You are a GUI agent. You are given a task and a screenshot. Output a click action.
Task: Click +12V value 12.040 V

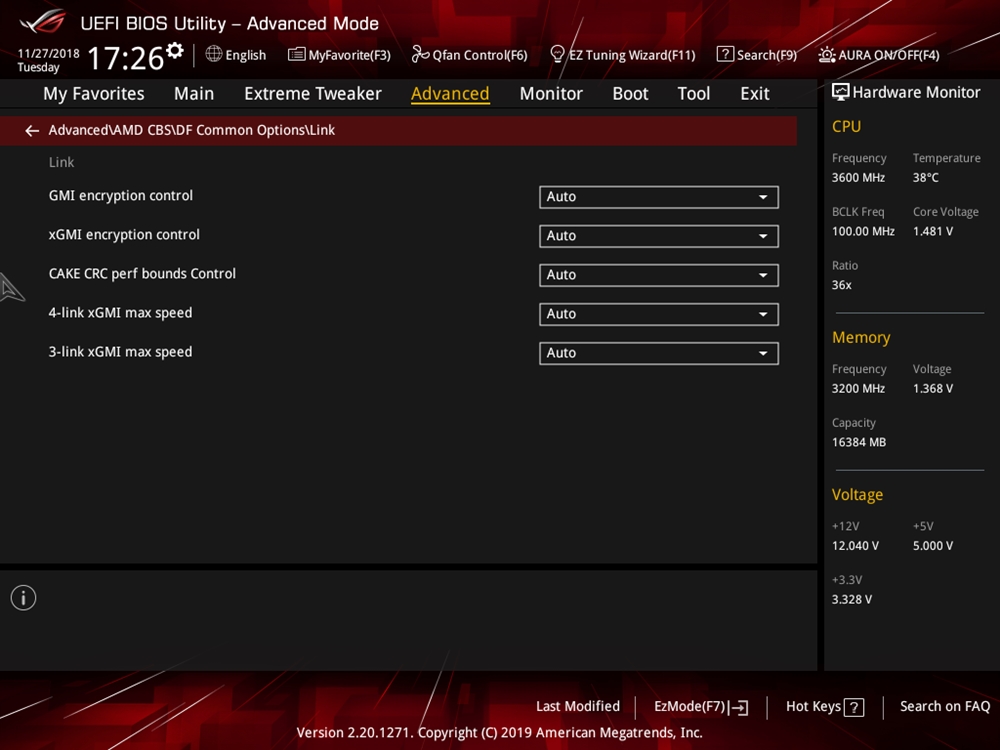(855, 546)
